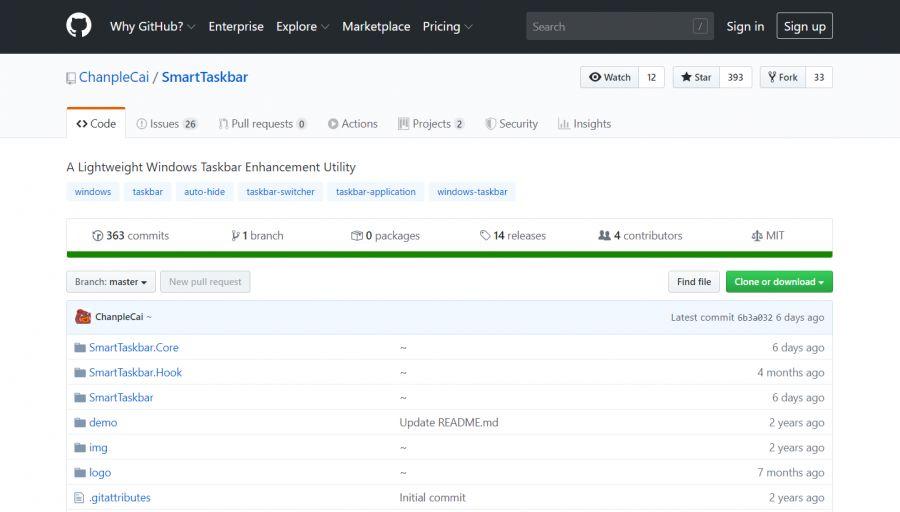The image size is (900, 512).
Task: Open the taskbar-switcher topic tag
Action: (280, 192)
